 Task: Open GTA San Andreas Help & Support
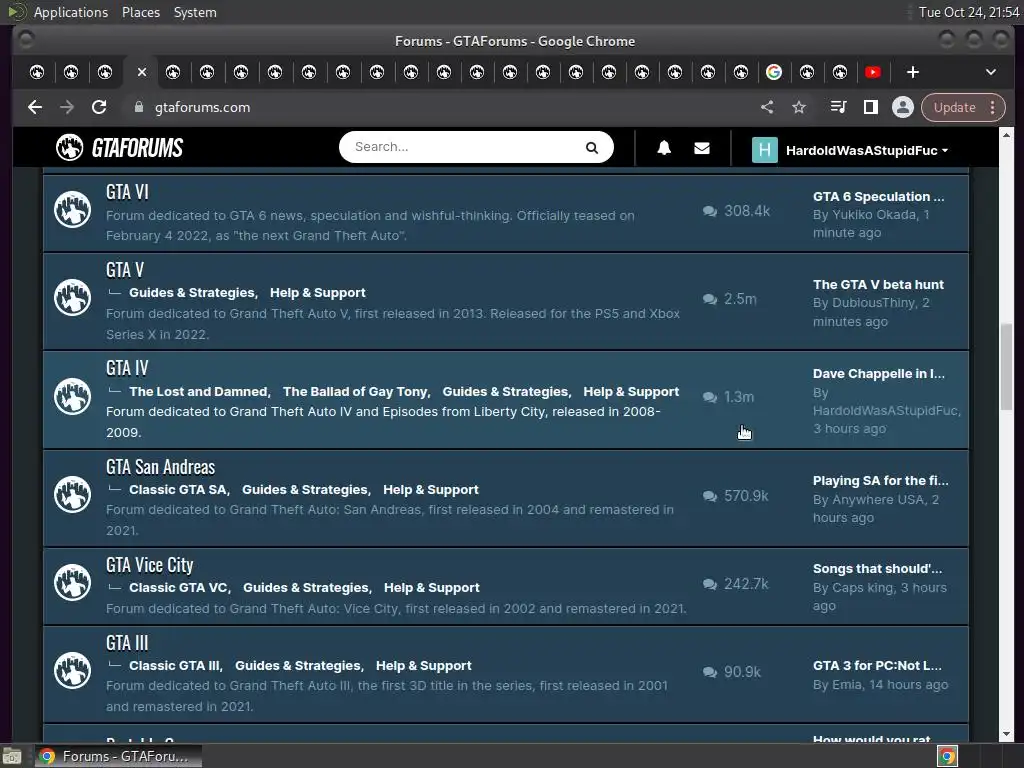(x=430, y=489)
